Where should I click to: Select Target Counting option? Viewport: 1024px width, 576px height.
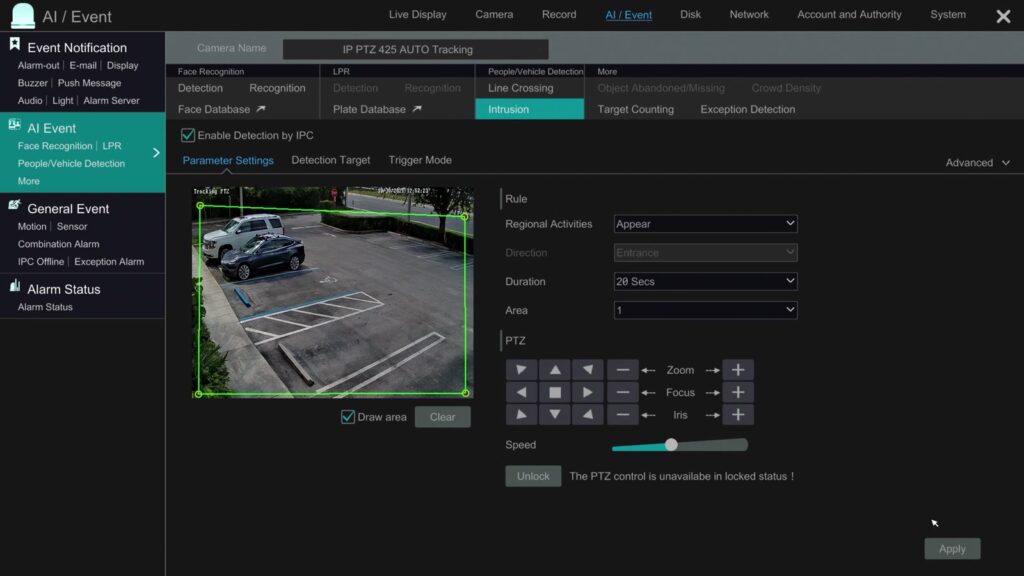(635, 109)
